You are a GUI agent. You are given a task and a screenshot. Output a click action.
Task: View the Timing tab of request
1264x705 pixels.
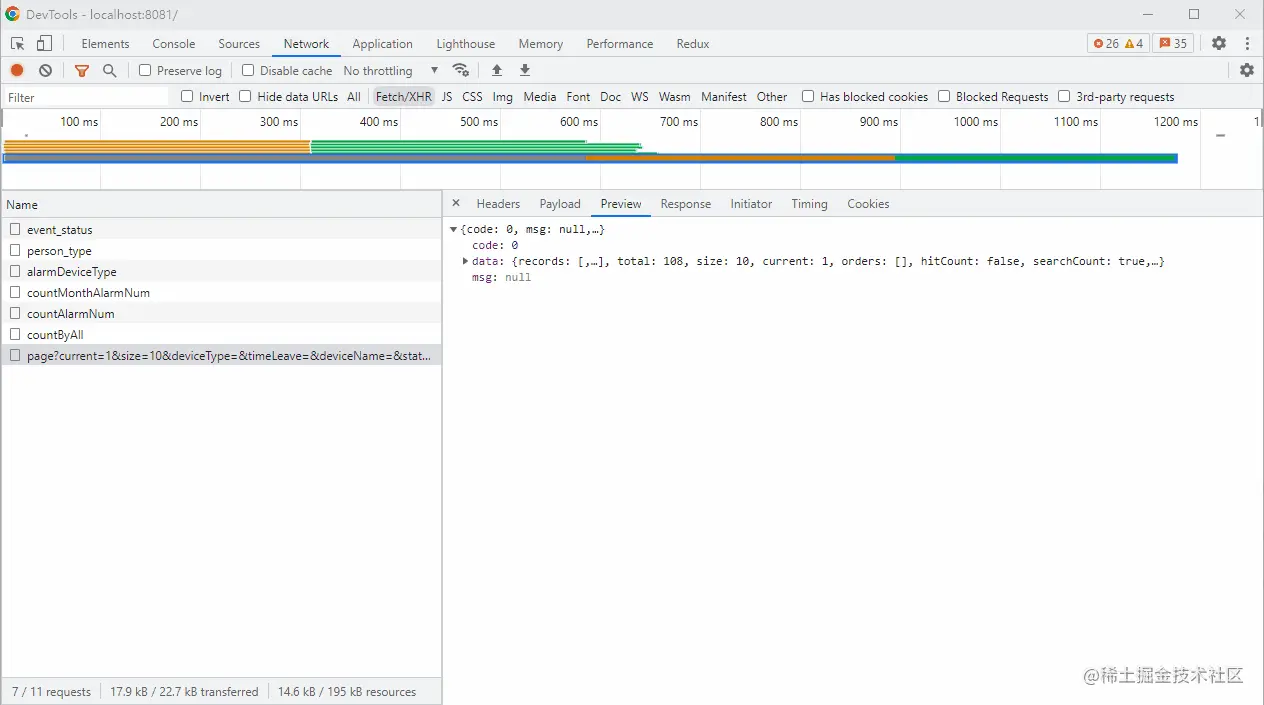click(x=809, y=203)
